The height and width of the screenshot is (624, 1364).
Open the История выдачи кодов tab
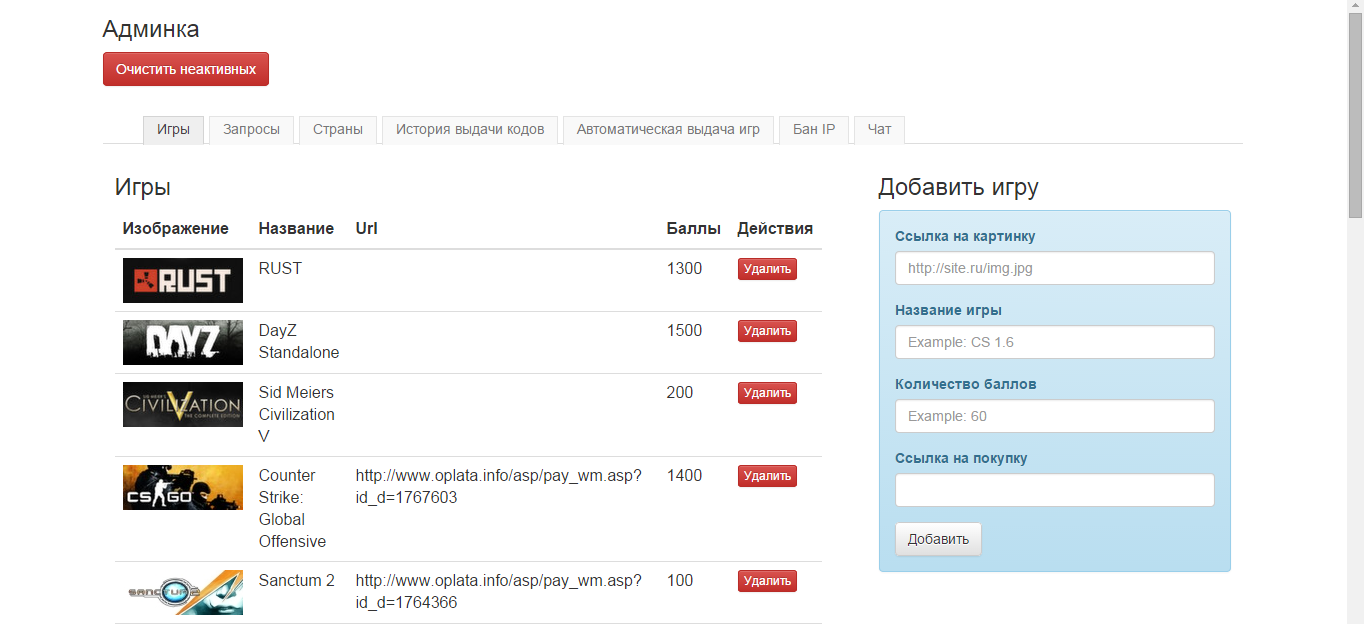point(469,130)
